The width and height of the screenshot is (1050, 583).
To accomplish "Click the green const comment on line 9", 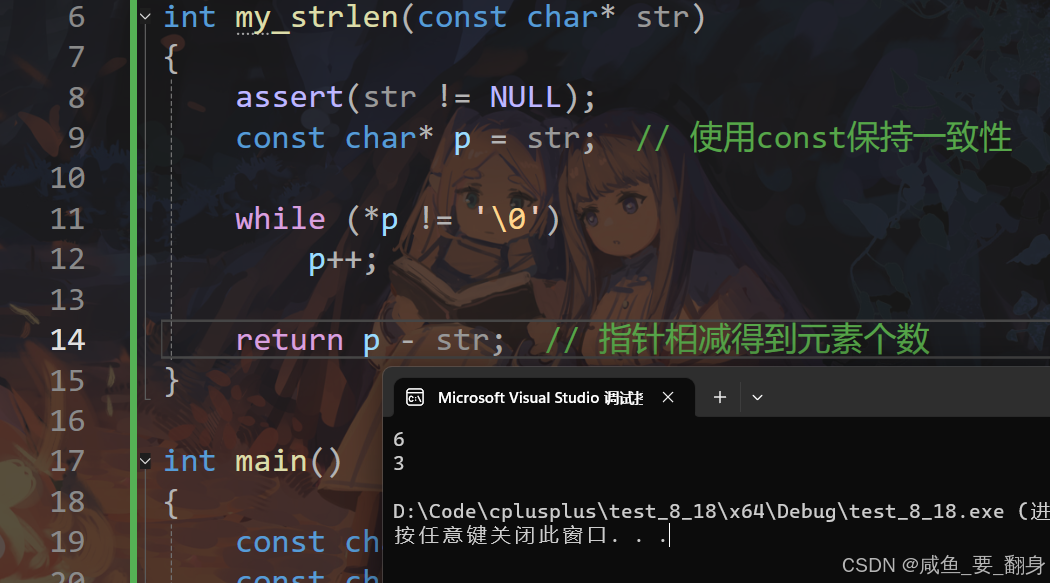I will (824, 138).
